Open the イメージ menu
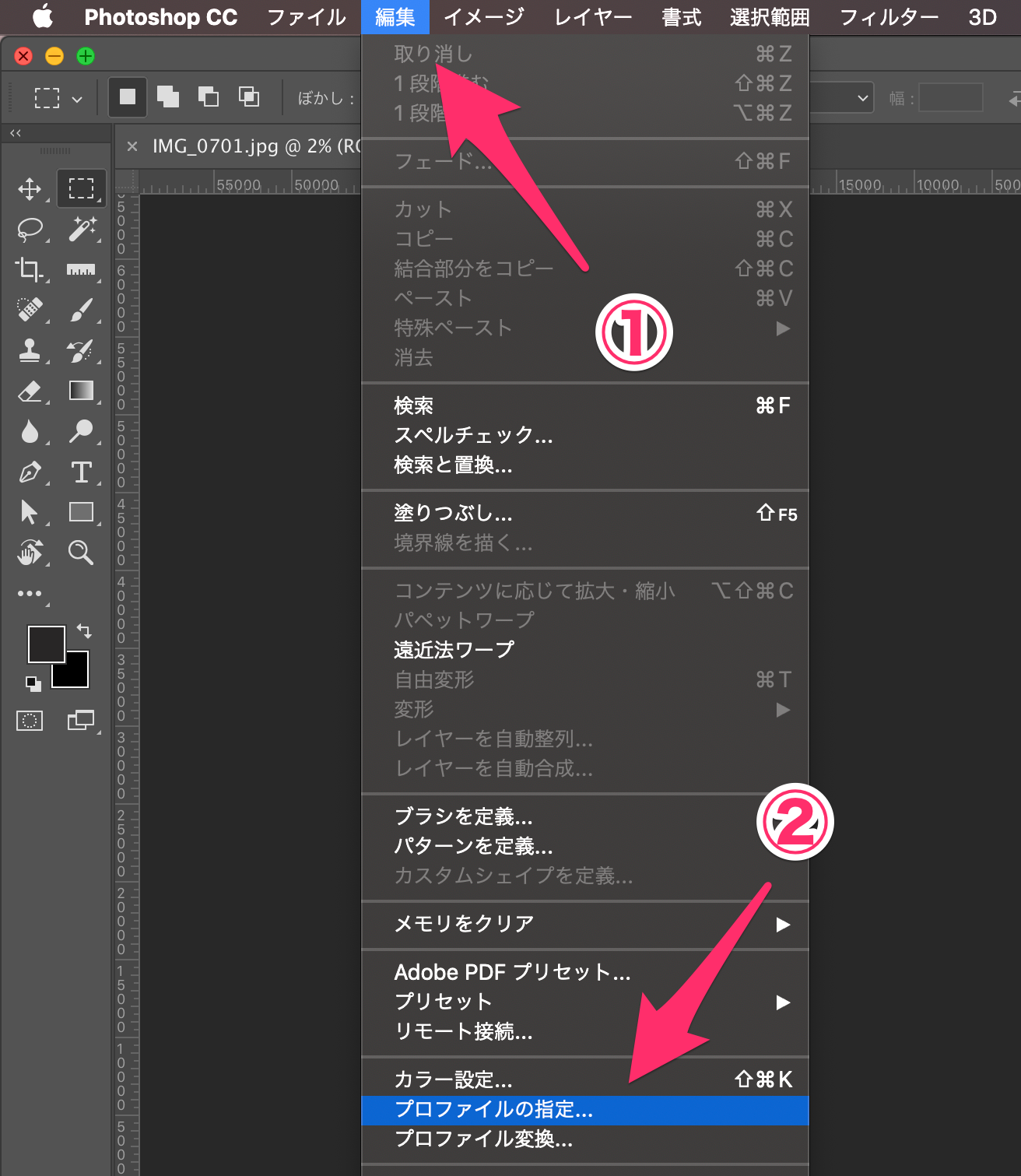Image resolution: width=1021 pixels, height=1176 pixels. (x=484, y=17)
